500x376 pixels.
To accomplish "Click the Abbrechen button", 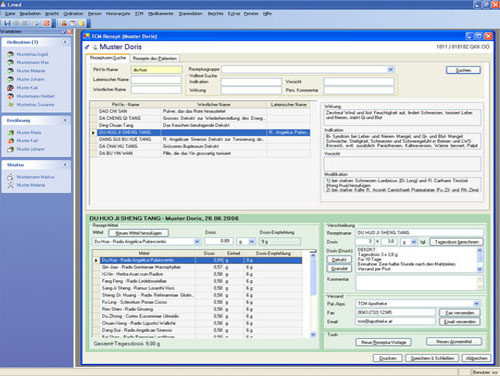I will click(x=476, y=358).
